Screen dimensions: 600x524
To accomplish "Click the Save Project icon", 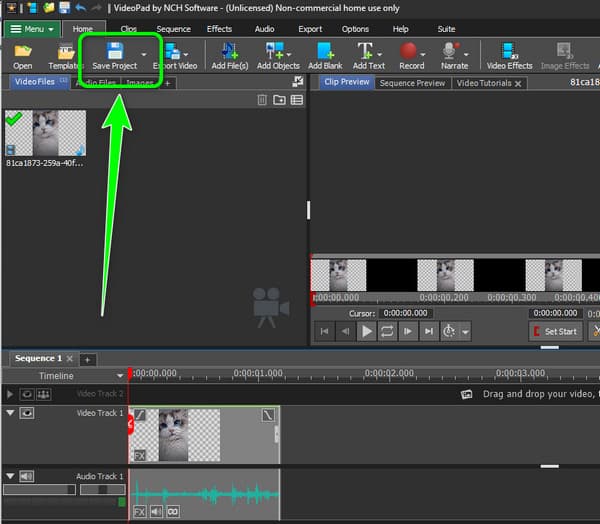I will point(115,51).
